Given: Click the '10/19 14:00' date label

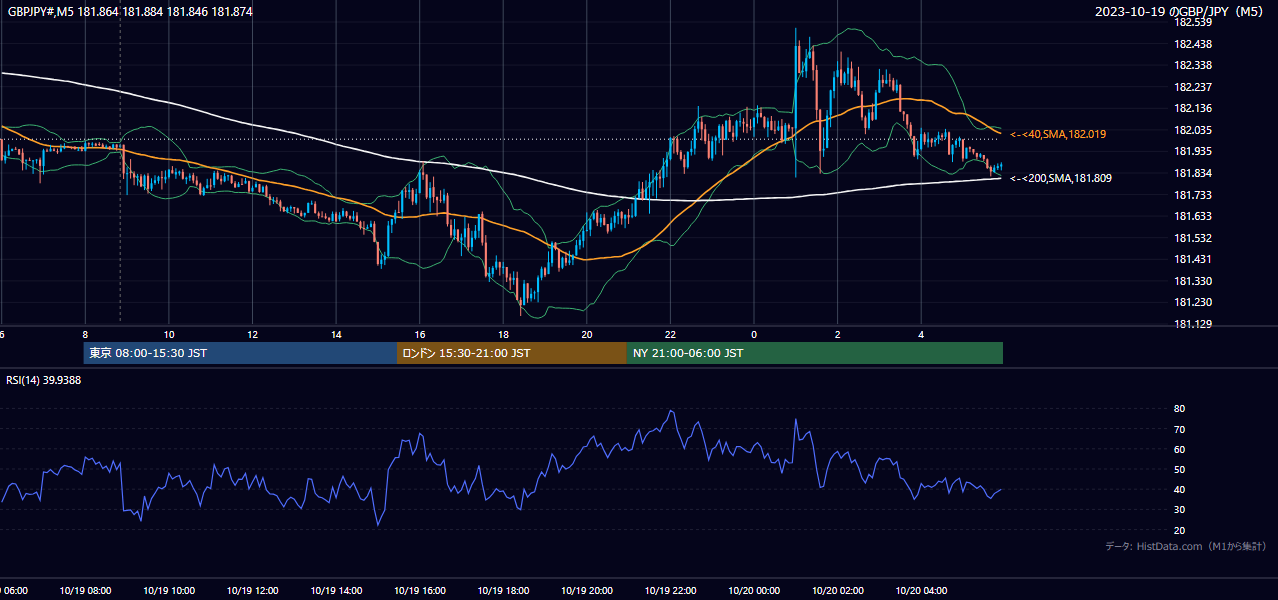Looking at the screenshot, I should coord(336,591).
